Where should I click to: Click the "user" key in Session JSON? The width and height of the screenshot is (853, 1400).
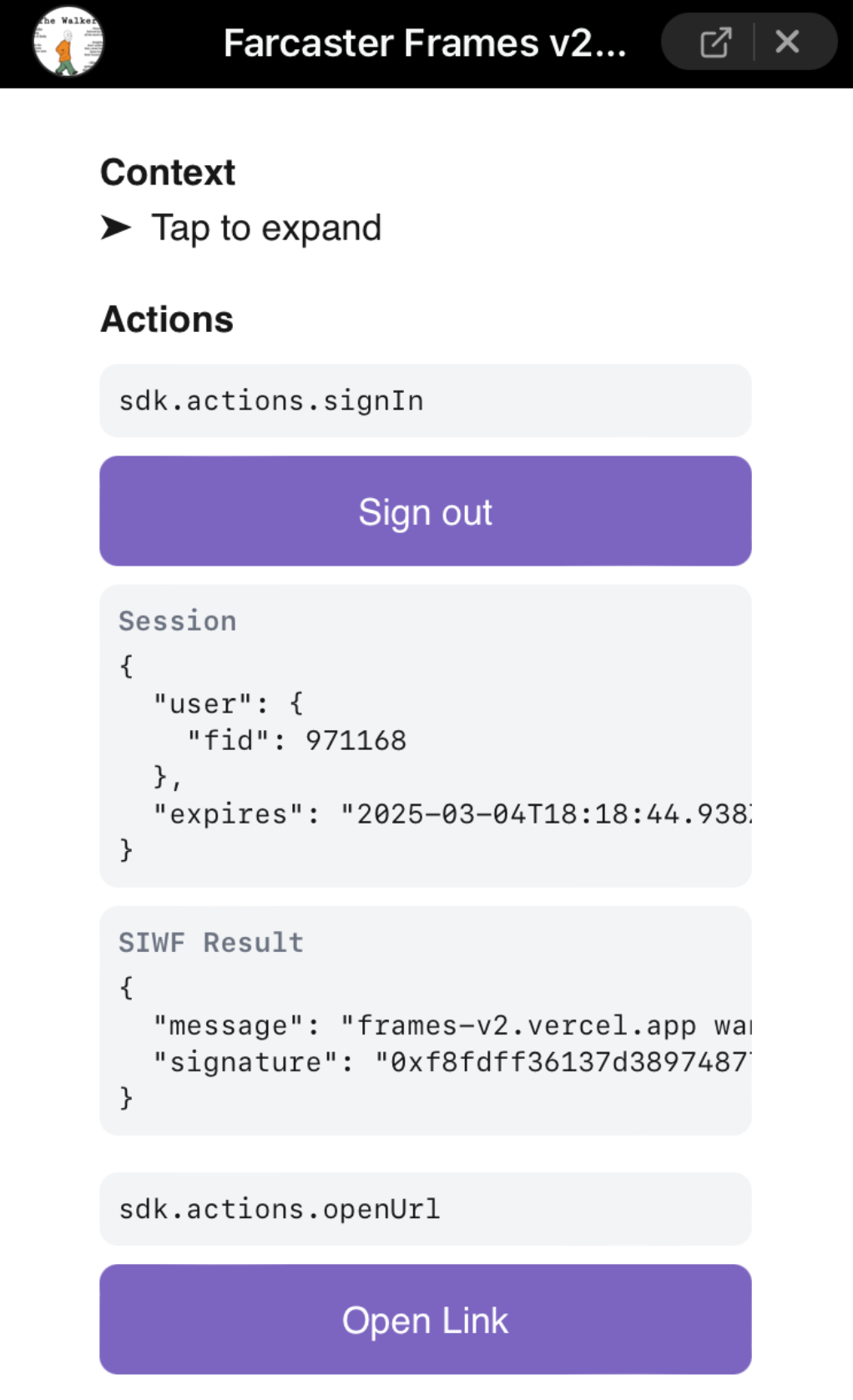pos(202,703)
